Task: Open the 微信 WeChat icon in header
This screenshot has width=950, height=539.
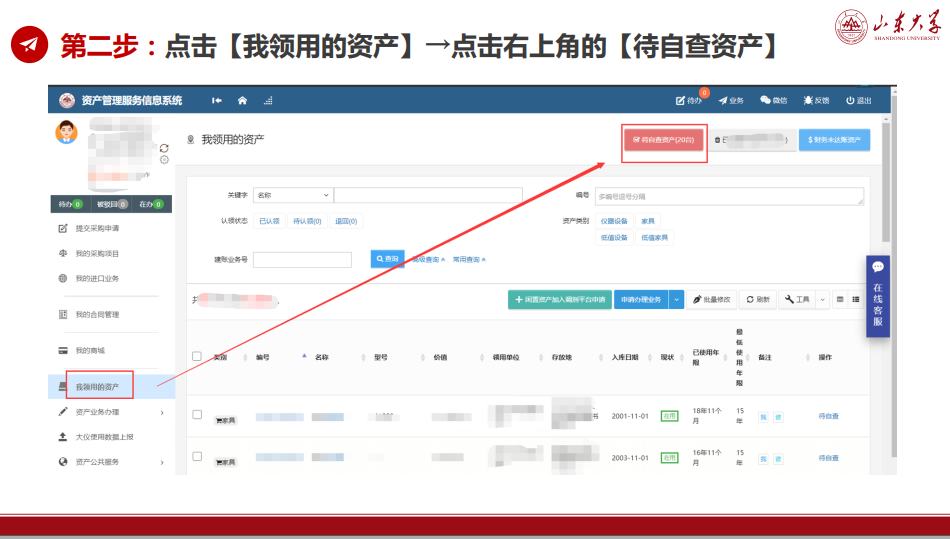Action: (766, 100)
